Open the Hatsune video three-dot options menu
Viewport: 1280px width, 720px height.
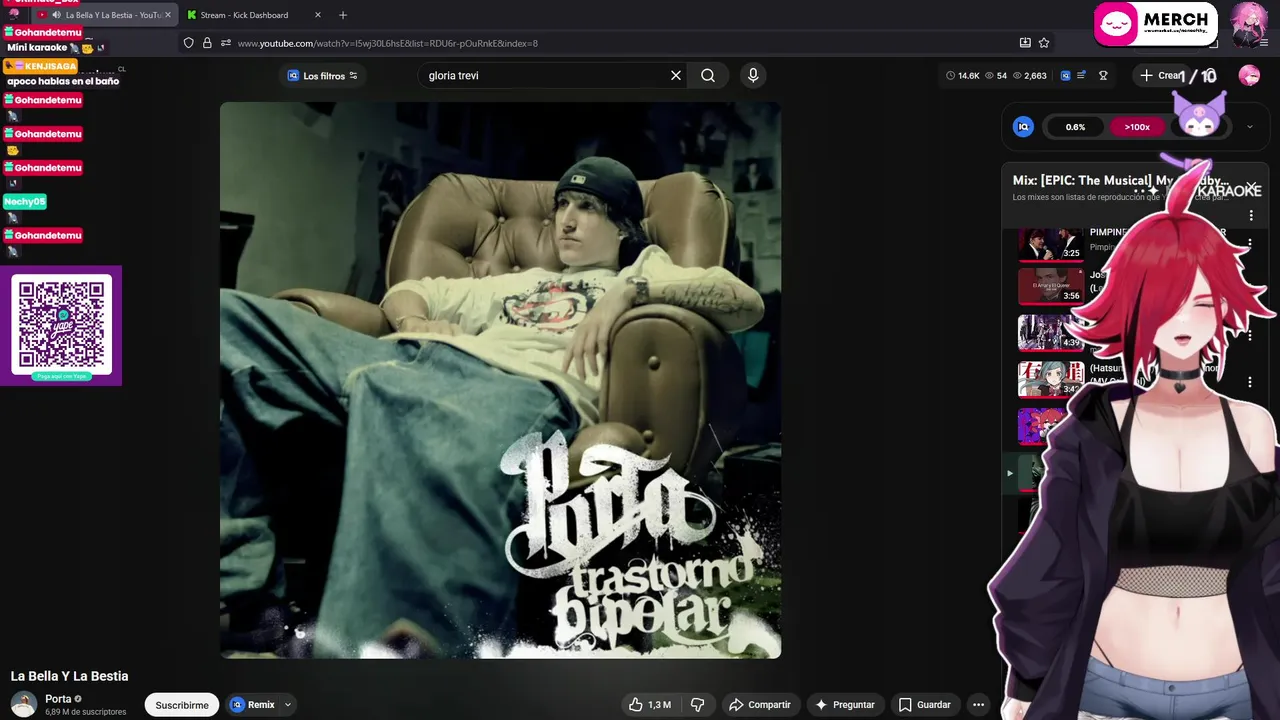[1250, 382]
